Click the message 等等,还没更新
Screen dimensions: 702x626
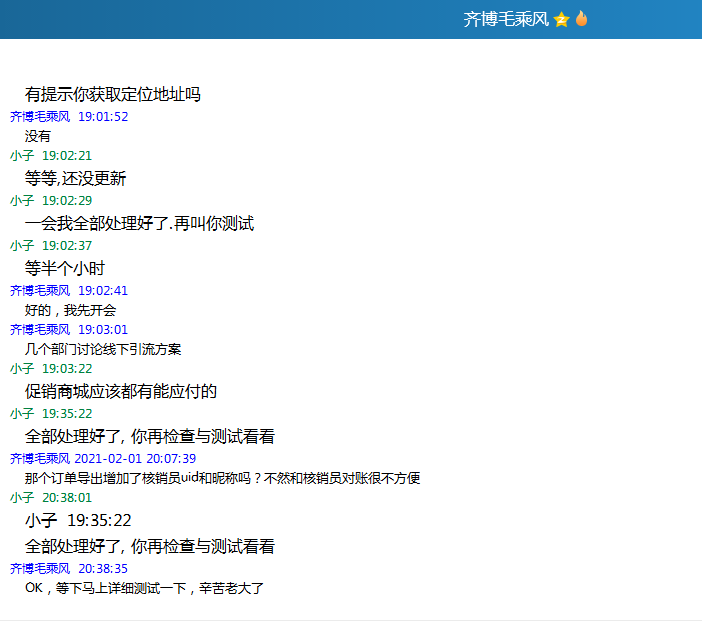pyautogui.click(x=75, y=179)
